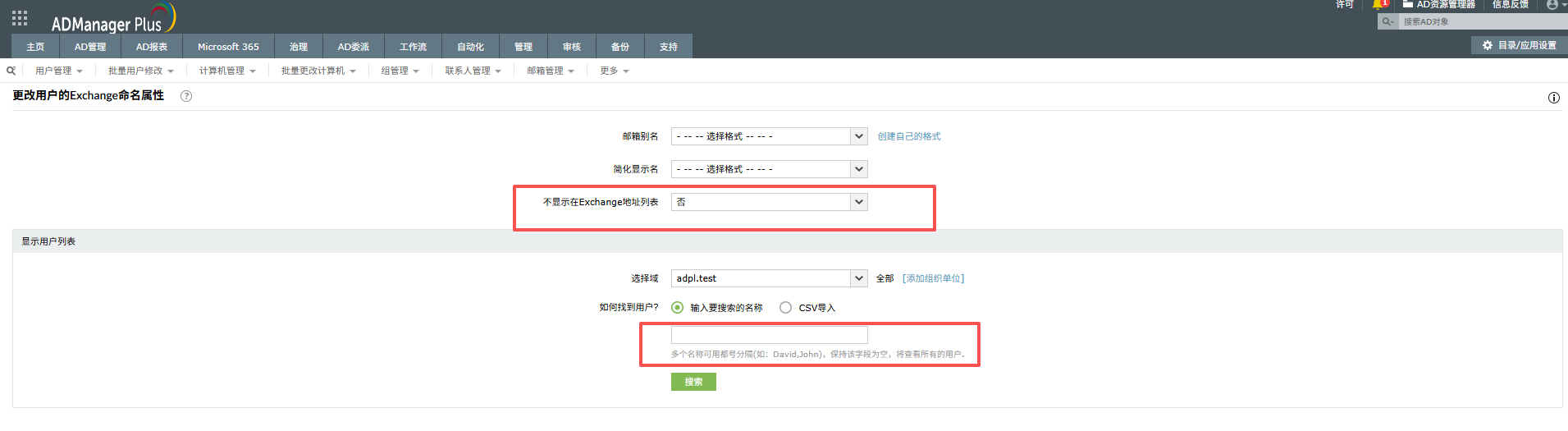
Task: Select the 输入要搜索的名称 radio button
Action: [677, 308]
